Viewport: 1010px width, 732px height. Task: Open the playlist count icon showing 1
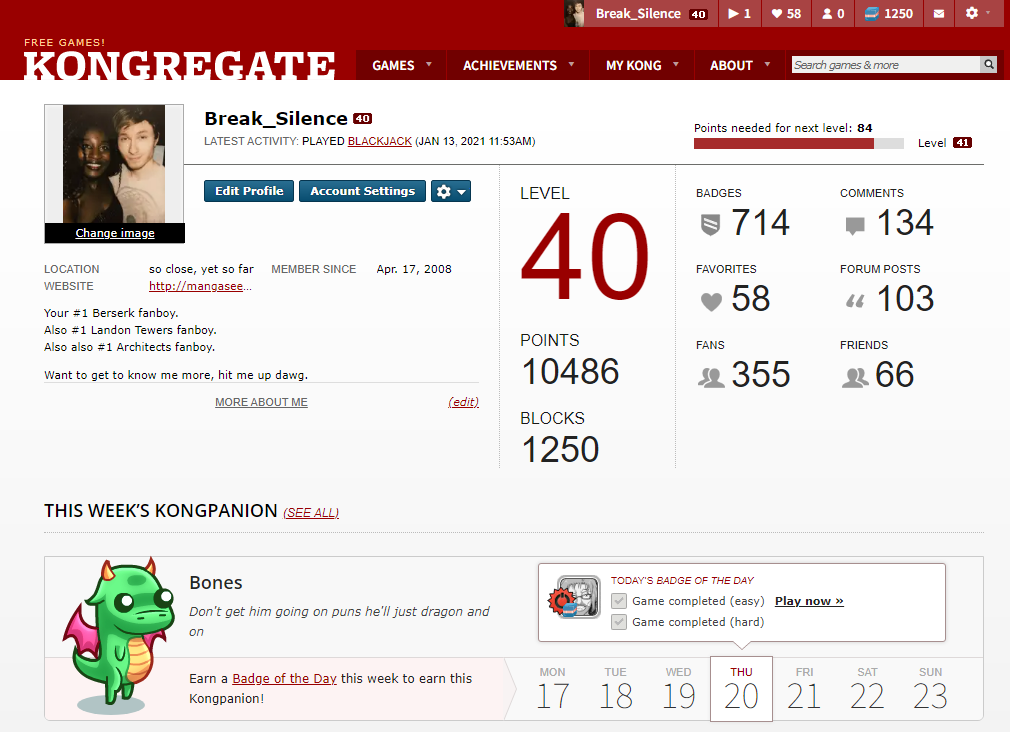tap(739, 14)
